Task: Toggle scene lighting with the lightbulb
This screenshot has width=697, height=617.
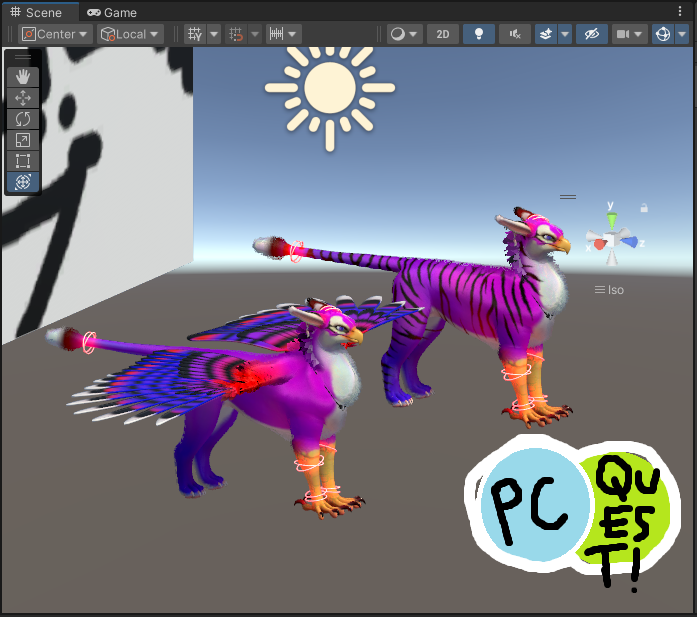Action: coord(479,34)
